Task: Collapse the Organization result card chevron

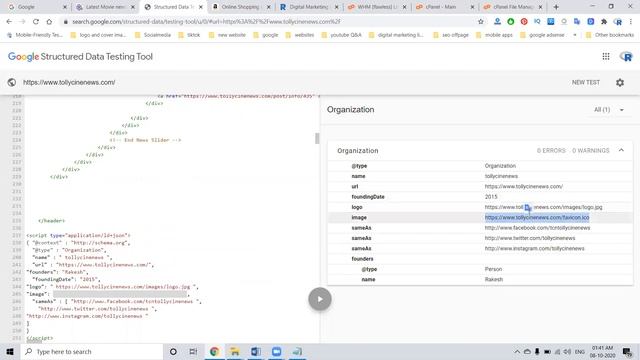Action: click(621, 150)
